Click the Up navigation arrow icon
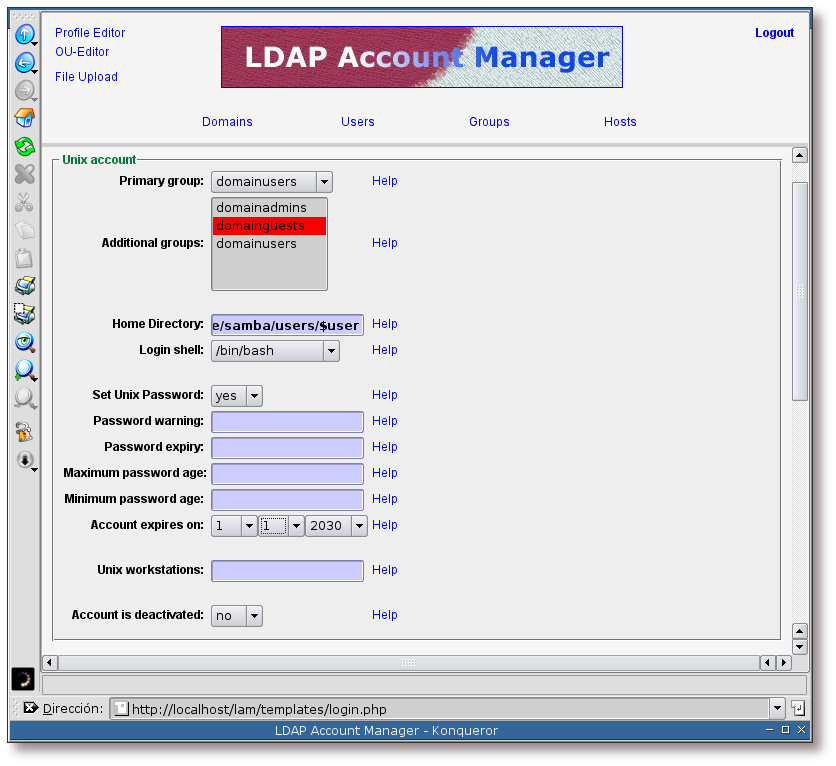Screen dimensions: 836x766 point(24,35)
